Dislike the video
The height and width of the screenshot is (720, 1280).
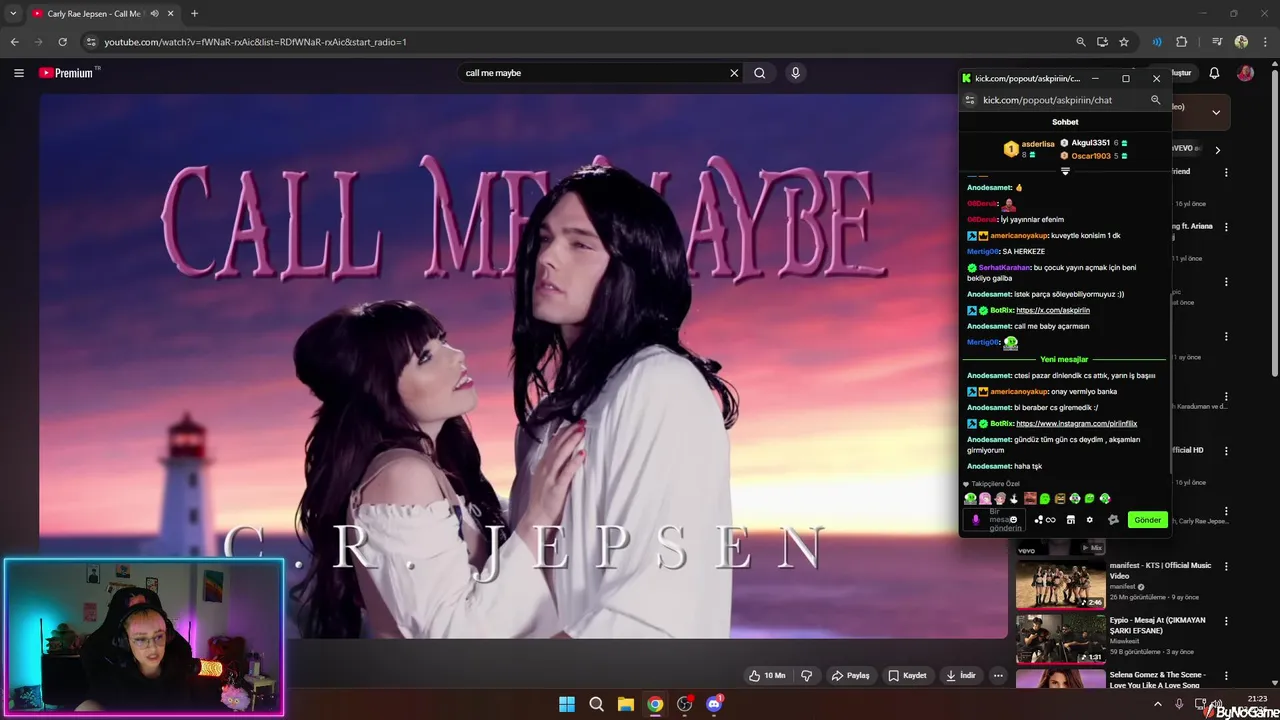tap(807, 675)
